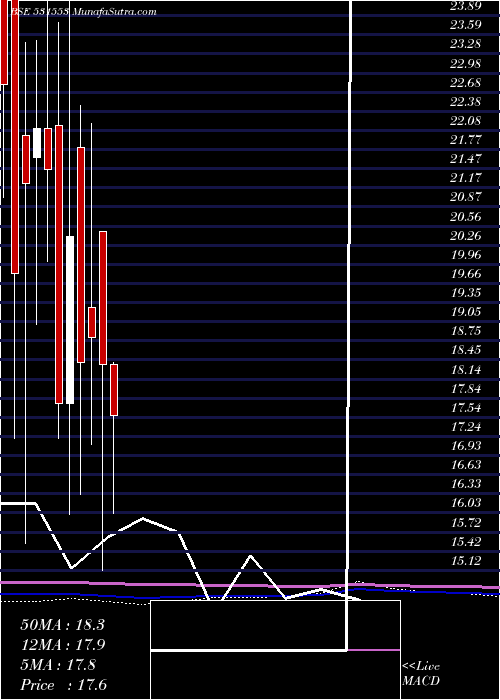
Task: Click the <<Live MACD label
Action: click(x=421, y=674)
